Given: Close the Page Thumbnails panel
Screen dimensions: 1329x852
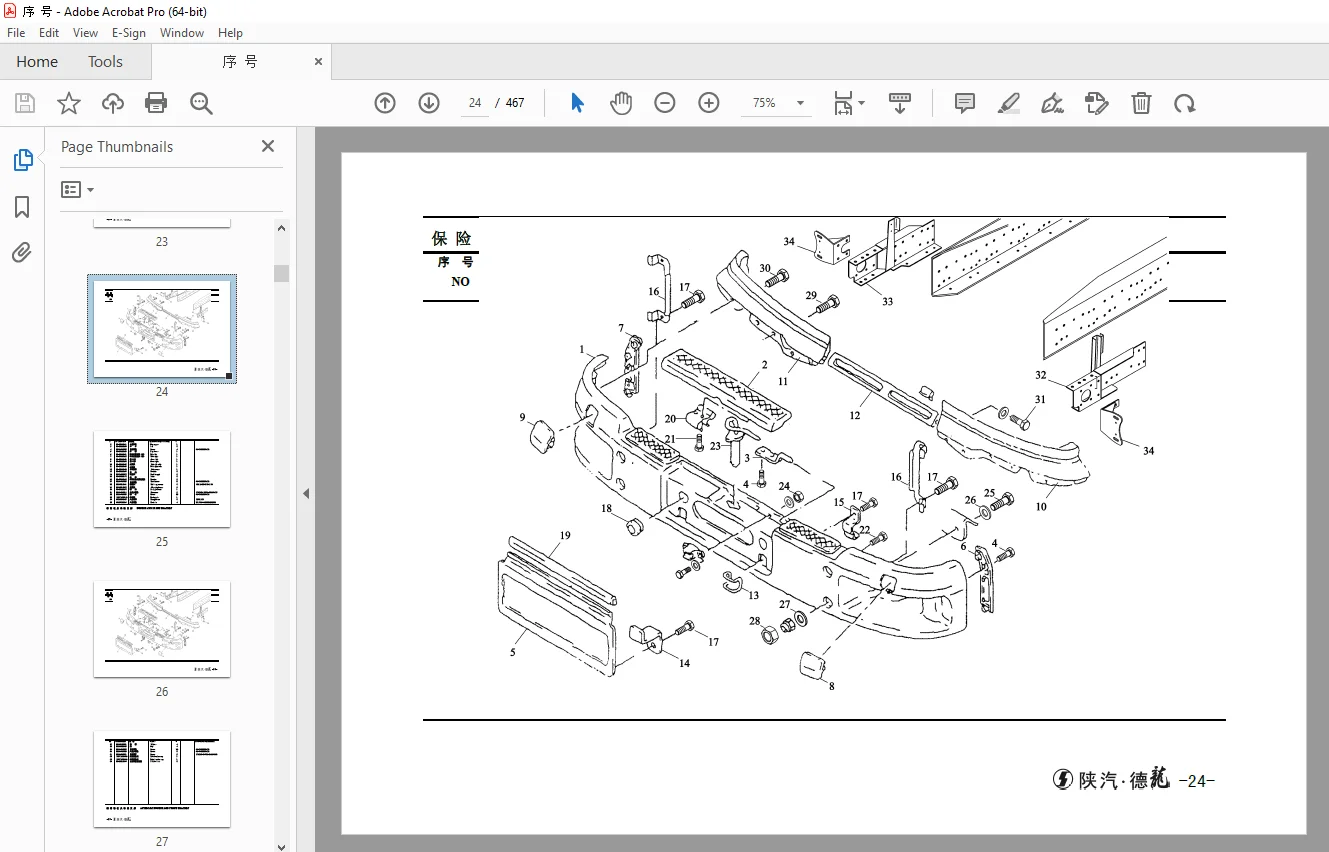Looking at the screenshot, I should (x=268, y=146).
